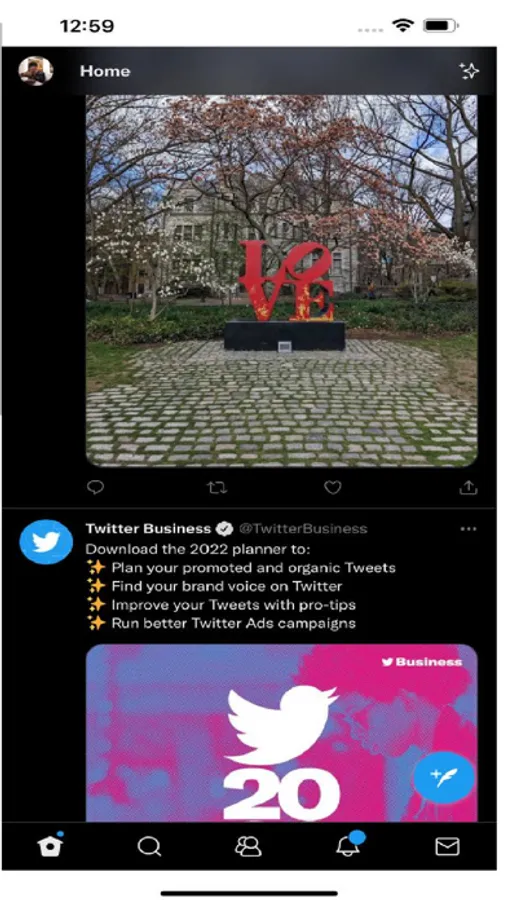507x900 pixels.
Task: Open the Notifications bell tab
Action: (x=349, y=844)
